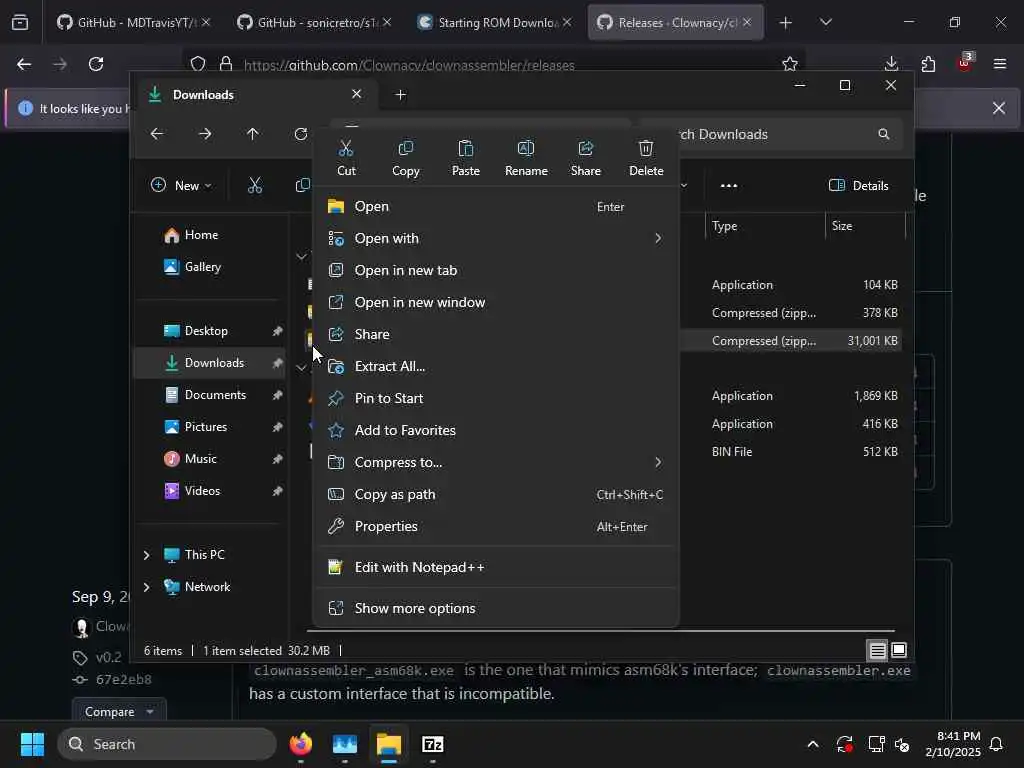Open Videos in the navigation pane
1024x768 pixels.
211,491
